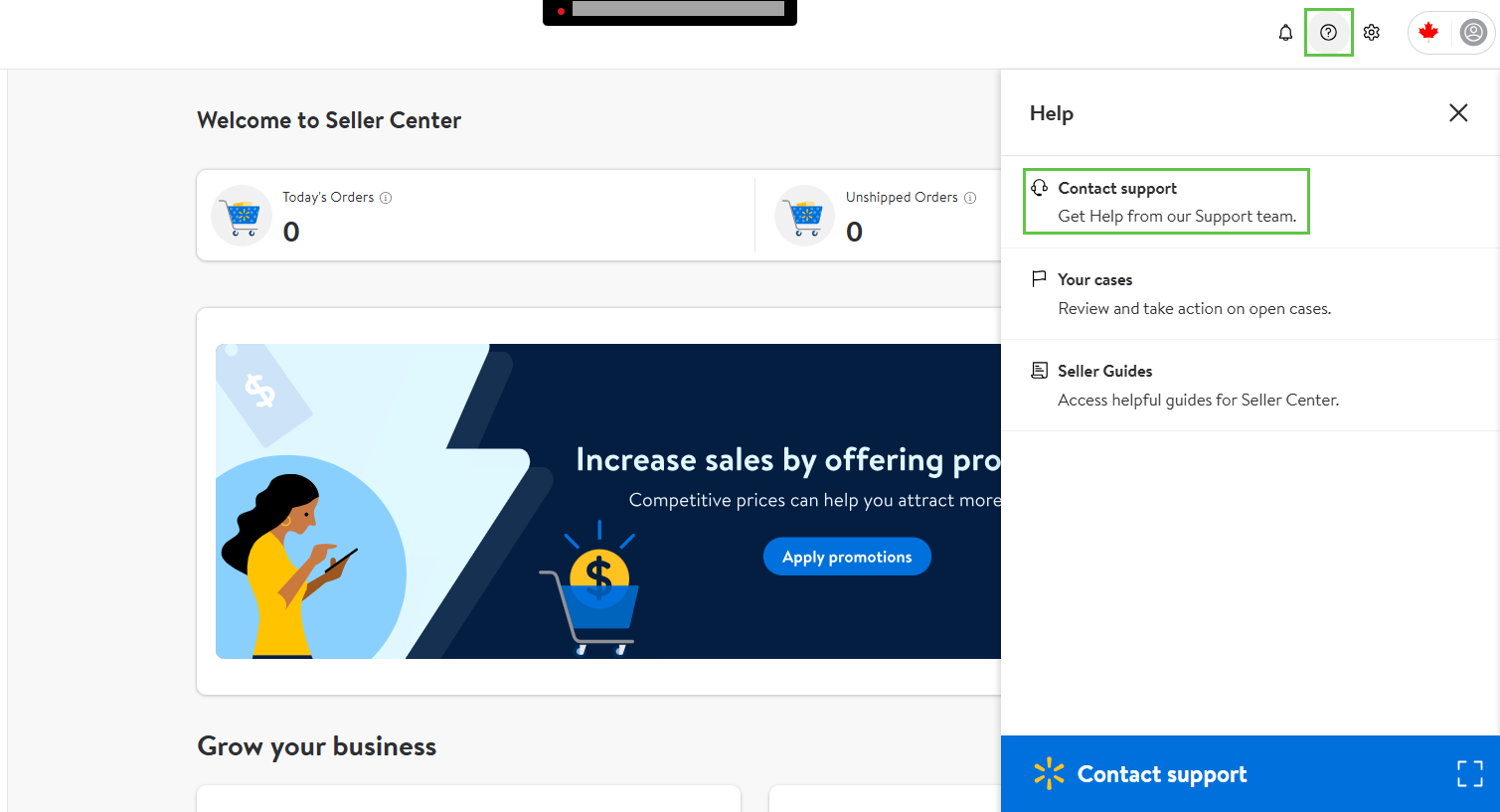
Task: Click the Seller Guides document icon
Action: pos(1040,371)
